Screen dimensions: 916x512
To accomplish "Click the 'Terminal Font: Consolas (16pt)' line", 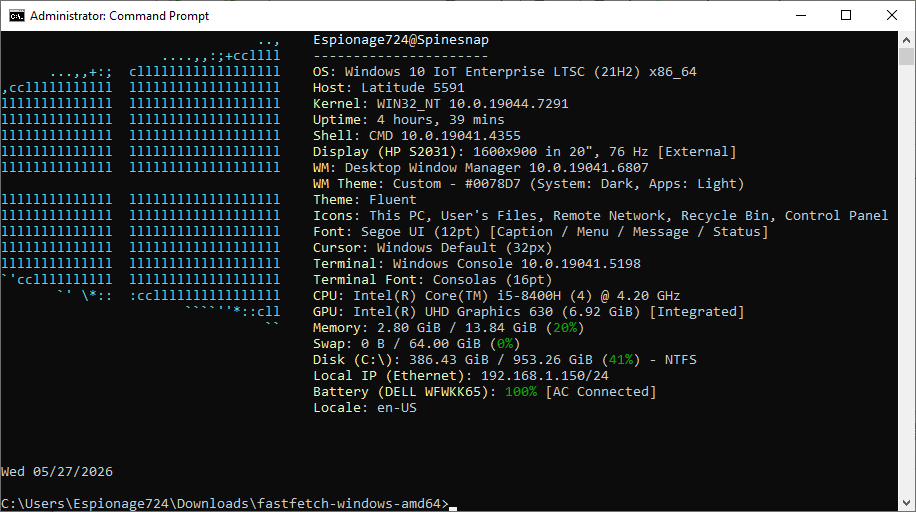I will point(432,280).
